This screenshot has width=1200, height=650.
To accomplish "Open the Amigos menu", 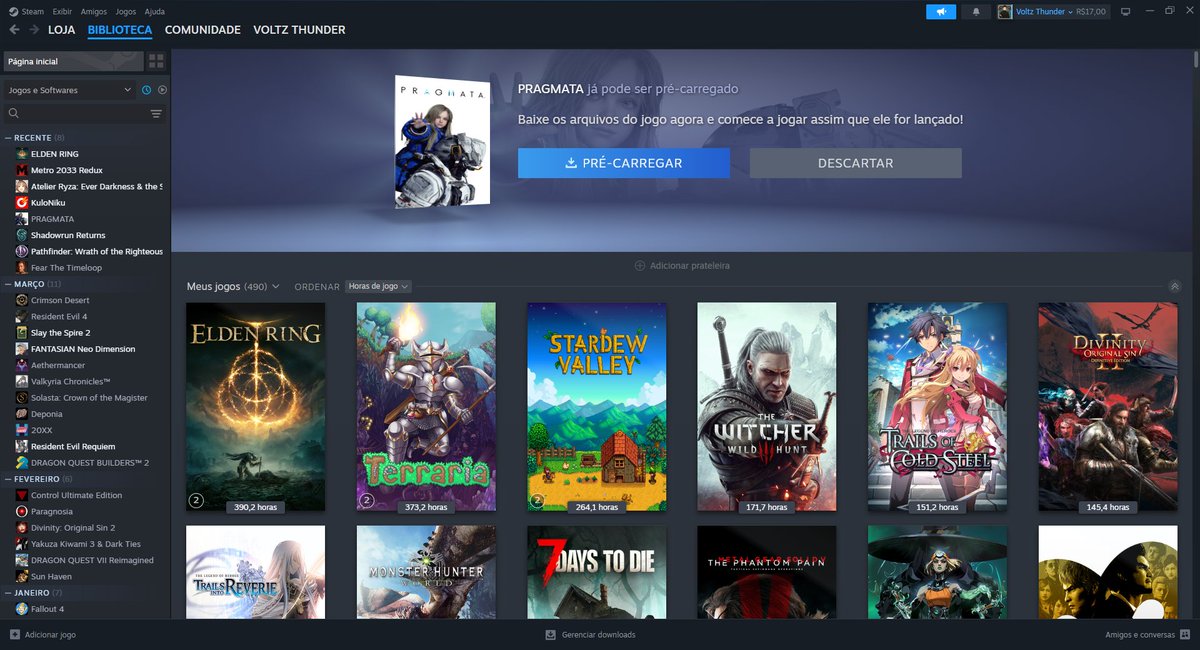I will click(93, 11).
